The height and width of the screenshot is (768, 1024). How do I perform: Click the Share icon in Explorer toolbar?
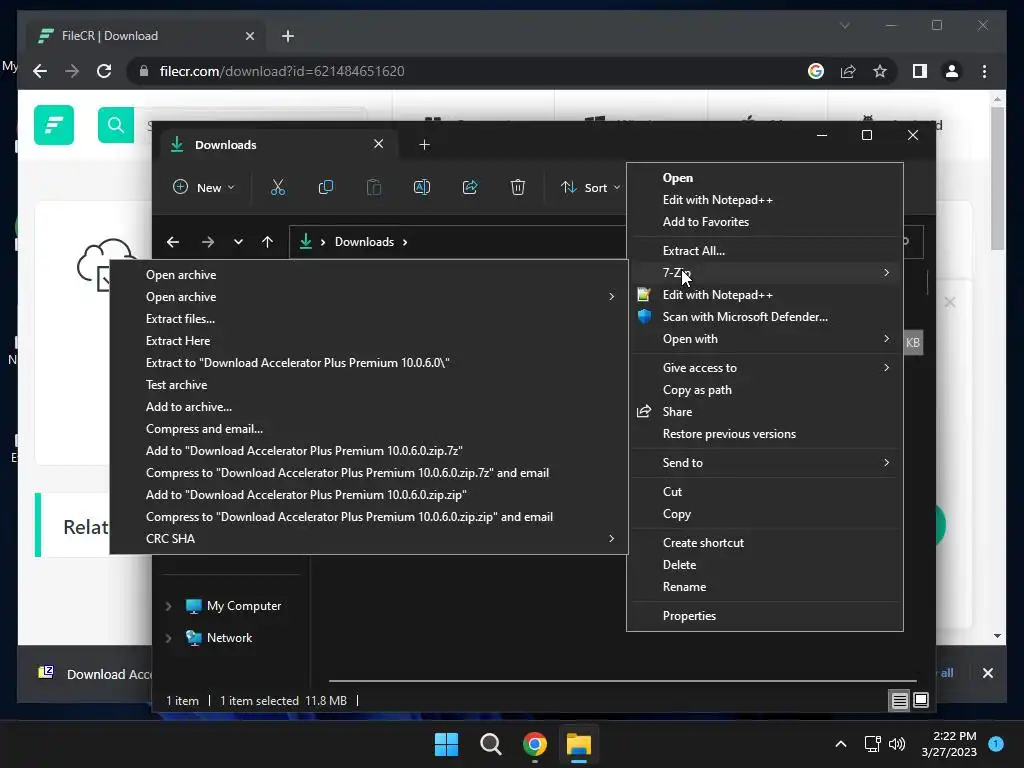pos(470,187)
